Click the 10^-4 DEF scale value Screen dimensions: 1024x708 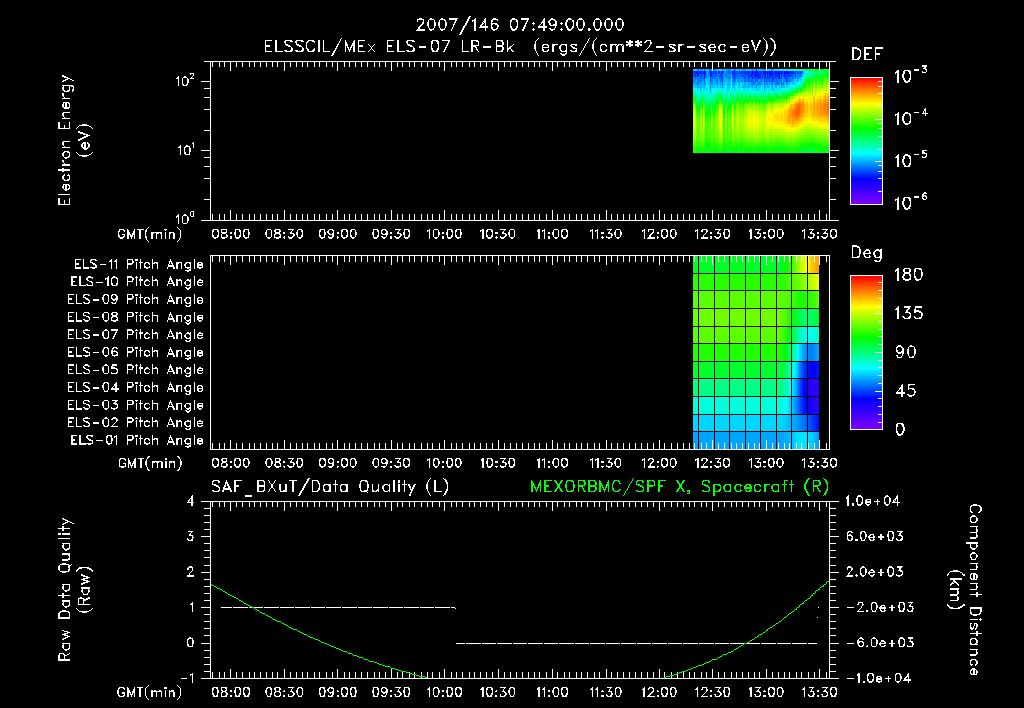pyautogui.click(x=910, y=117)
